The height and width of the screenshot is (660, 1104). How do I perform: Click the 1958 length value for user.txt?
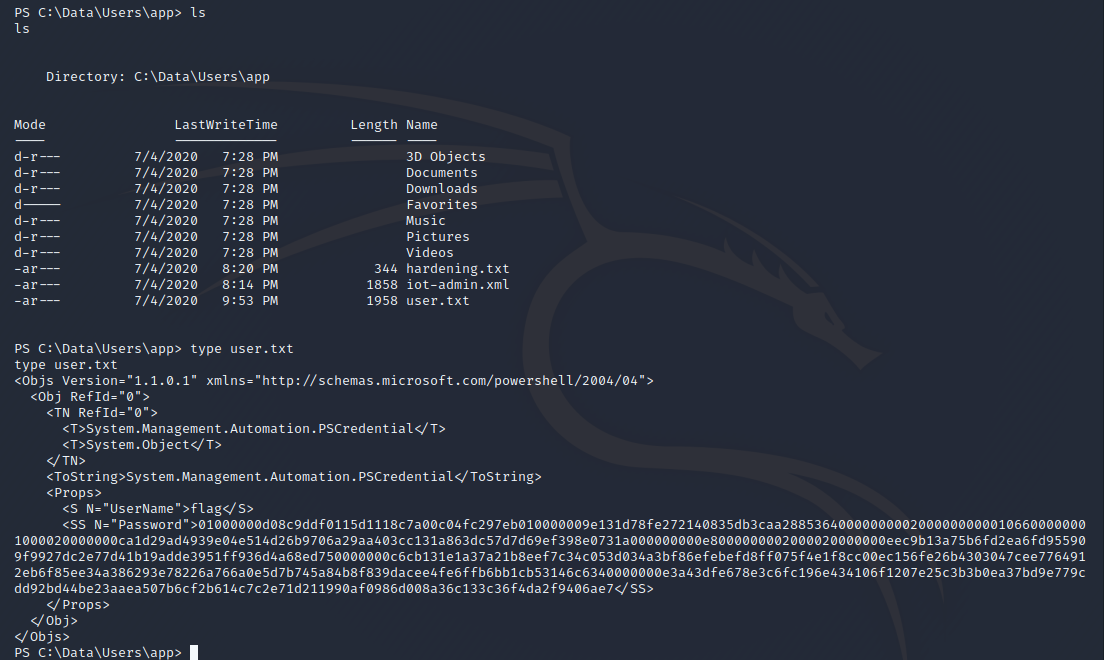pyautogui.click(x=382, y=301)
